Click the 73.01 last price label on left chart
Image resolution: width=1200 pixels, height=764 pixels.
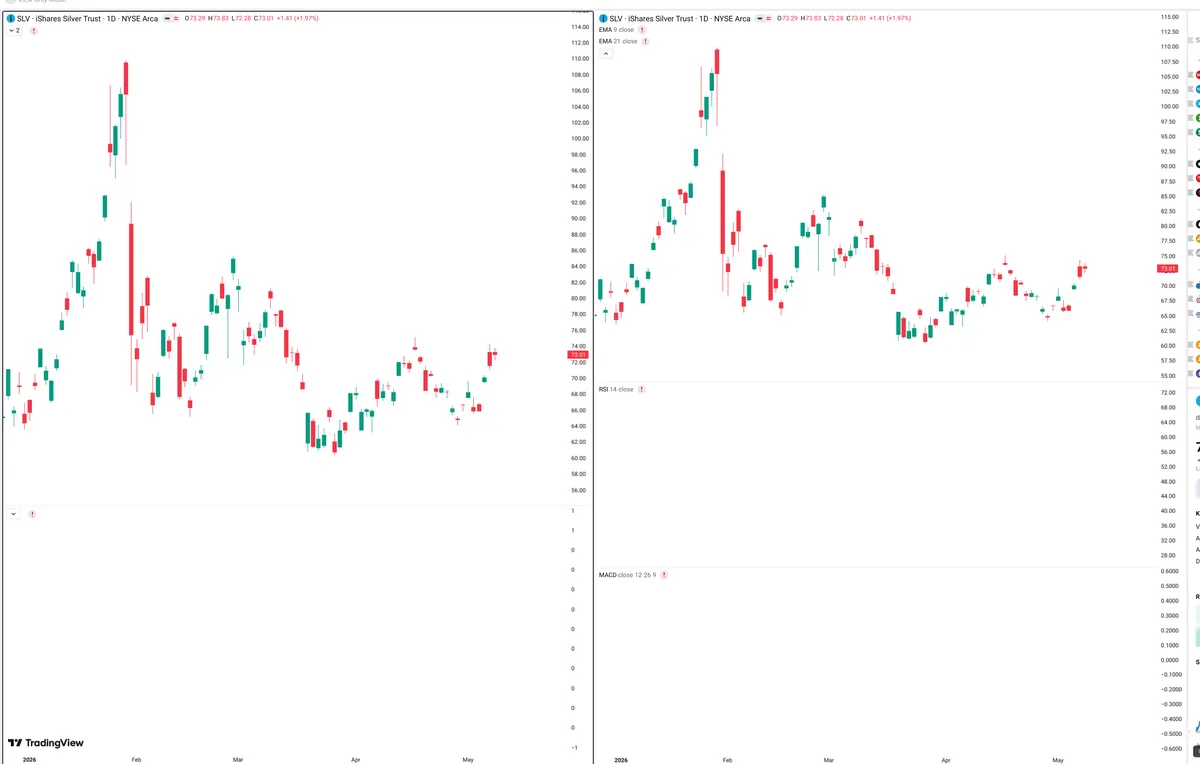[x=577, y=355]
